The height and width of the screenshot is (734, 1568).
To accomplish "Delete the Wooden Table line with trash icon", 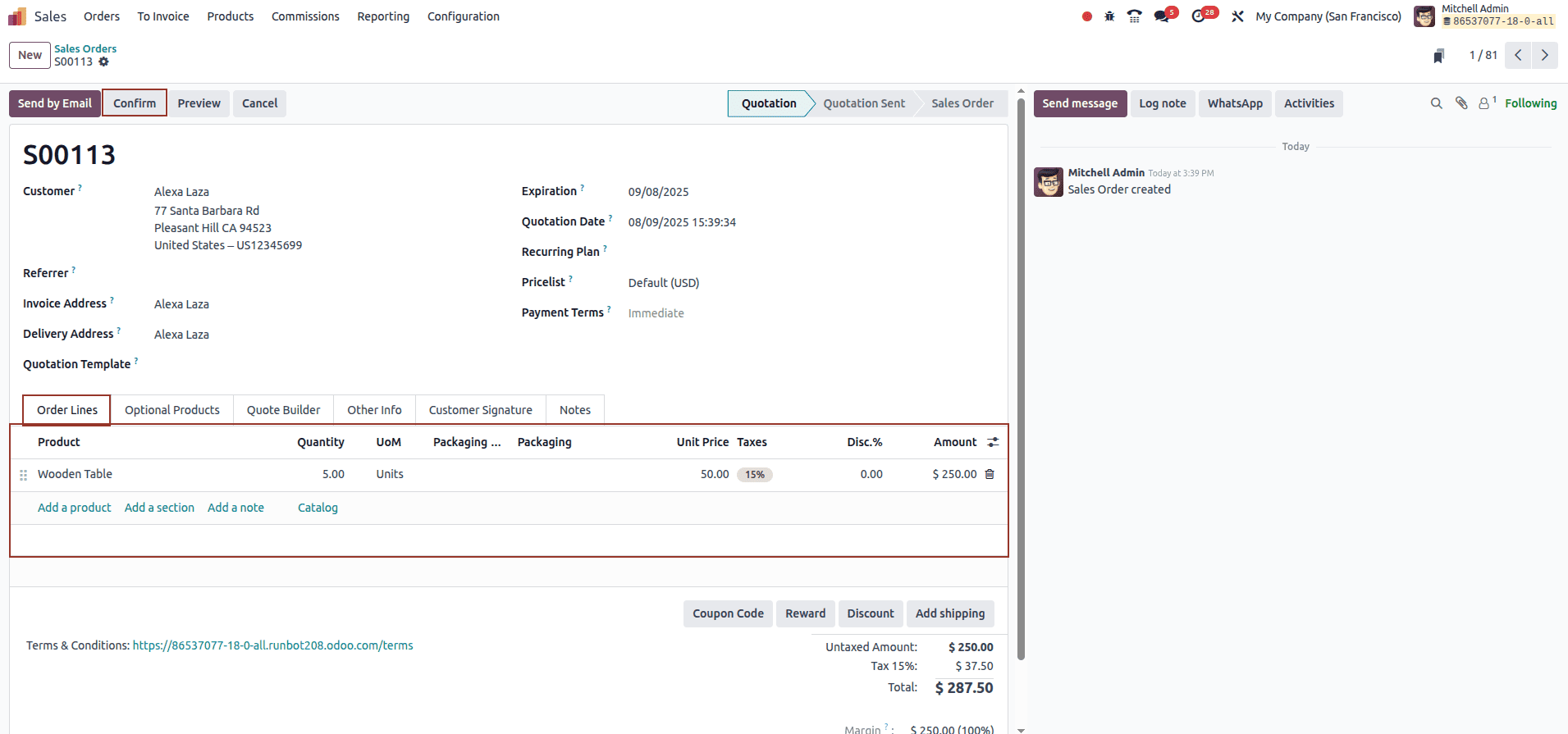I will tap(990, 474).
